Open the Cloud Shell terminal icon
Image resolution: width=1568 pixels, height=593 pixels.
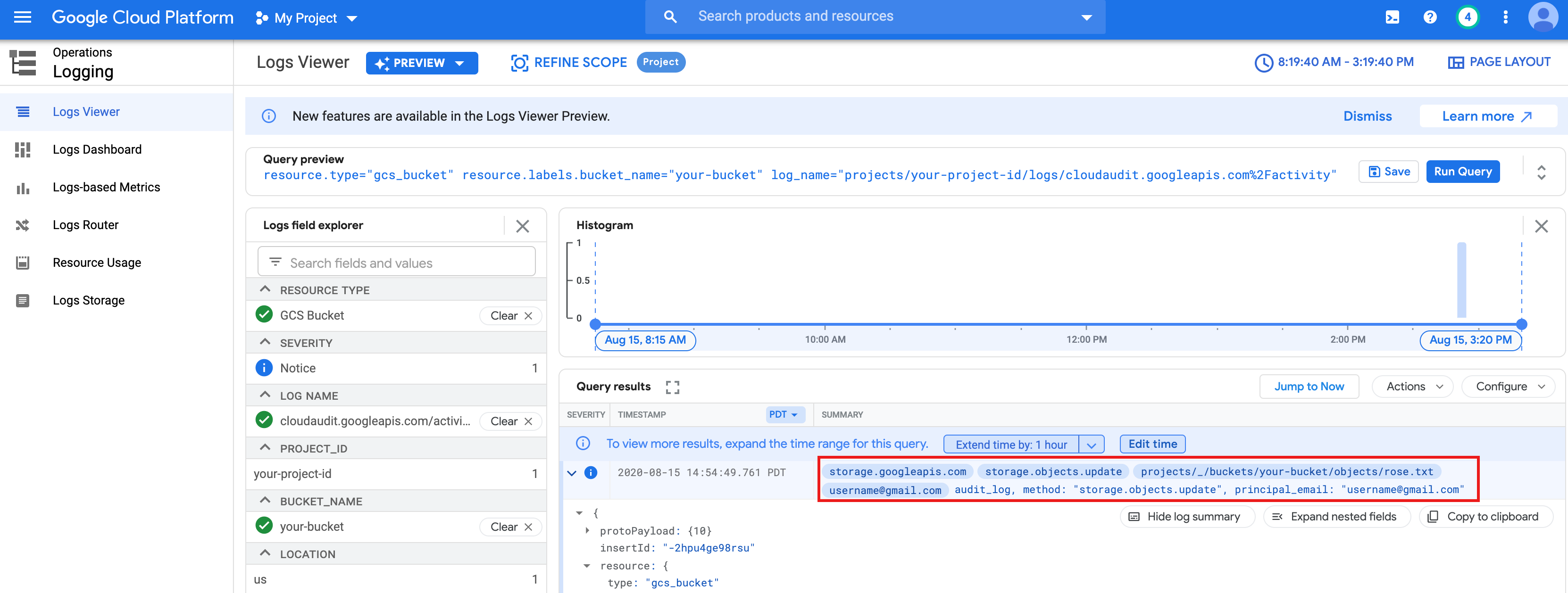point(1392,17)
